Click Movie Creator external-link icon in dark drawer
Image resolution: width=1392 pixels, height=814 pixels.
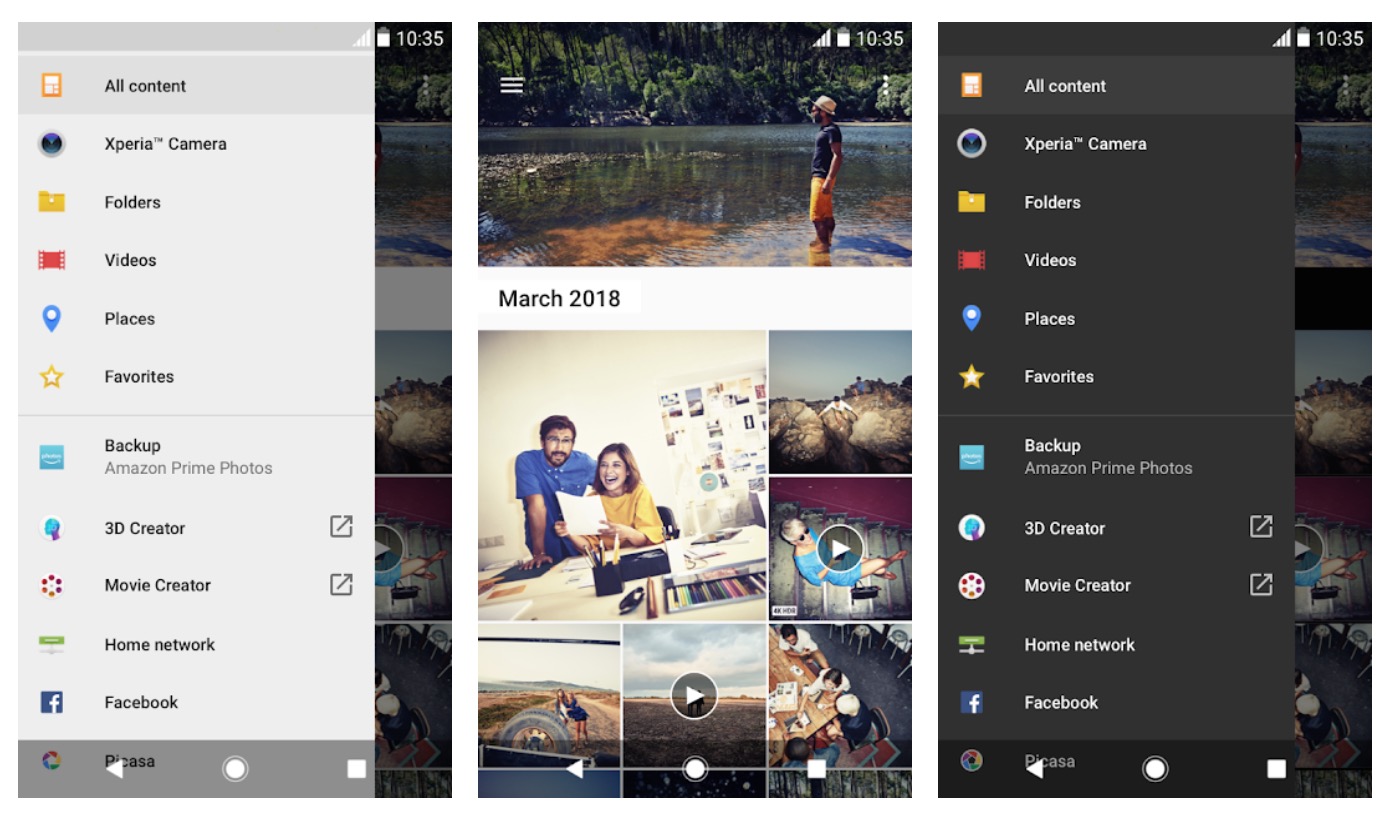1261,585
